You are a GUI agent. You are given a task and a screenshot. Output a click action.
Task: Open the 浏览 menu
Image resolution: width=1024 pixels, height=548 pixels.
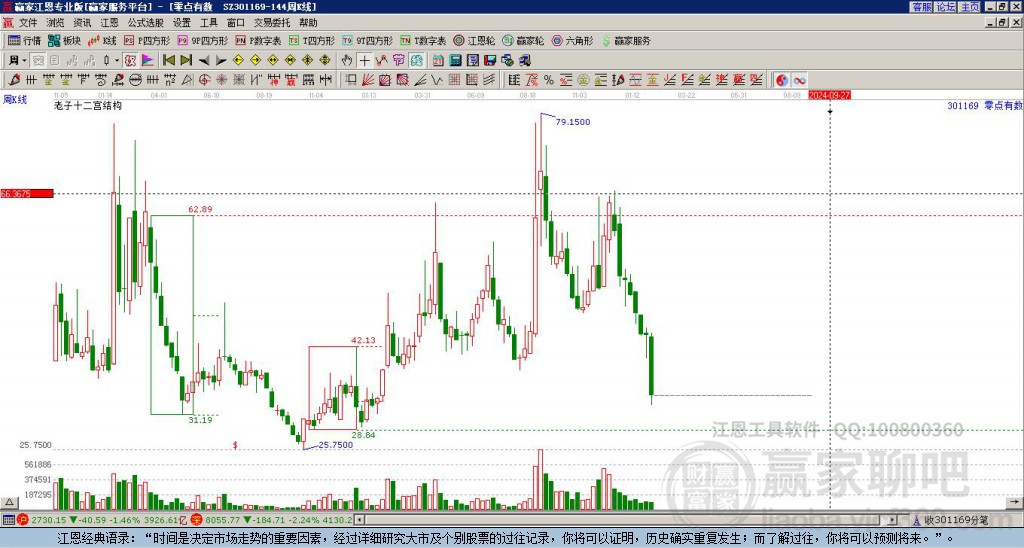tap(55, 23)
